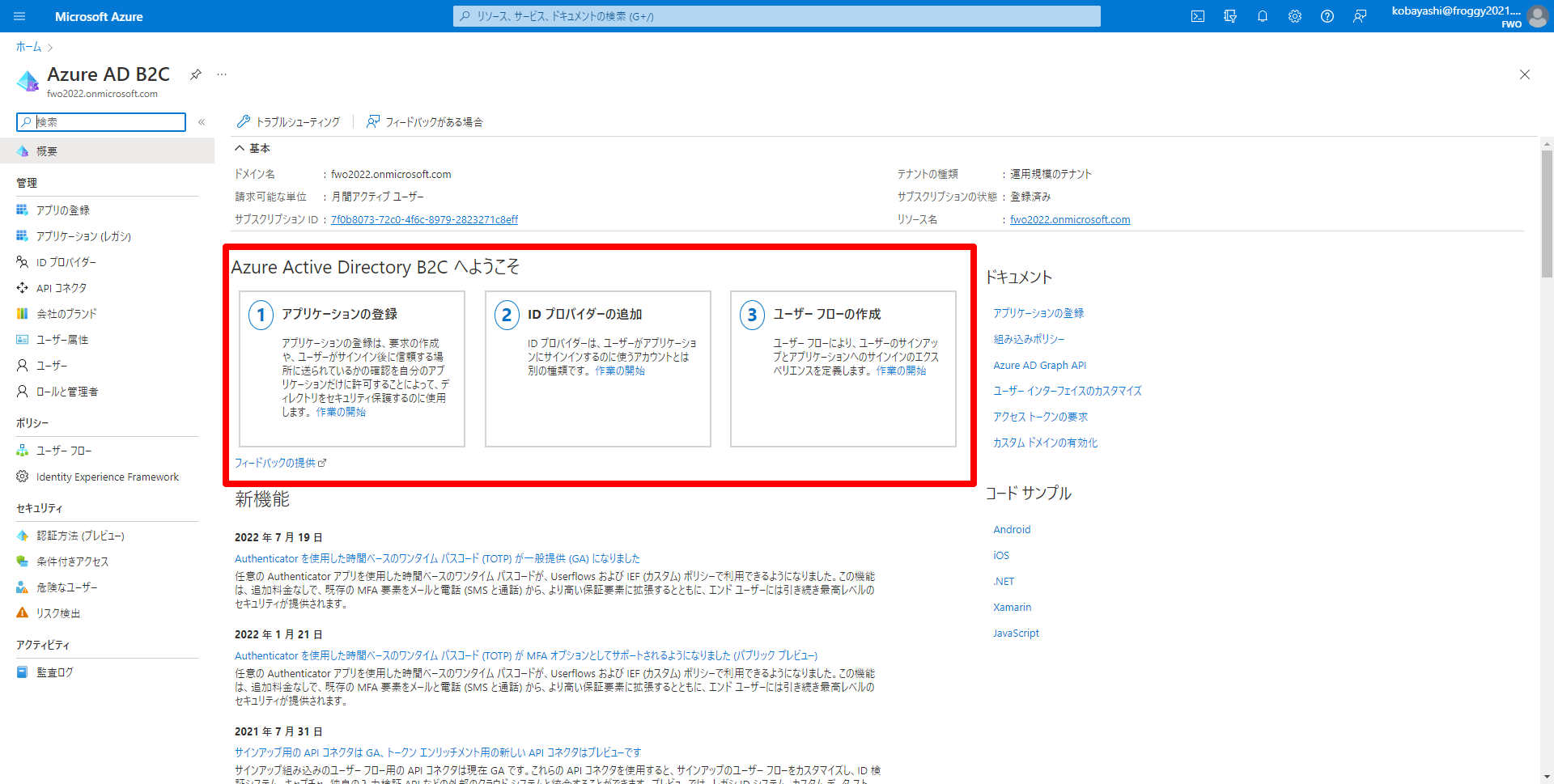
Task: Open フィードバックの提供 external link
Action: [x=280, y=463]
